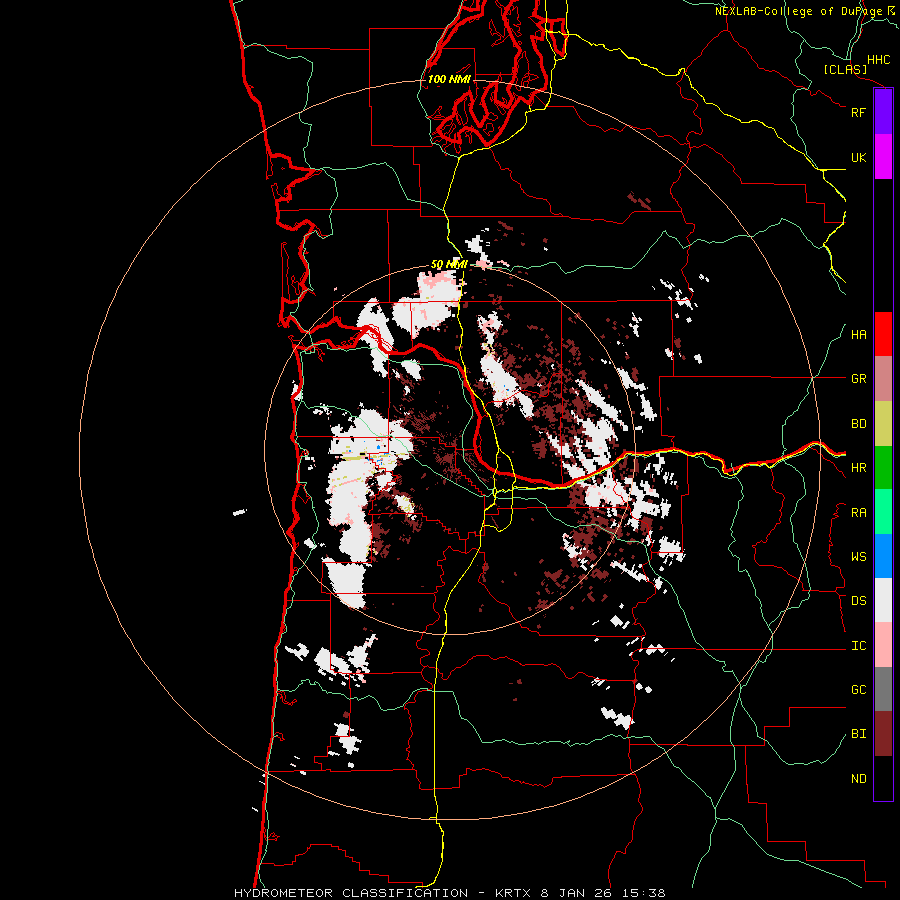Click the 'HHC' product label
This screenshot has height=900, width=900.
pos(879,60)
